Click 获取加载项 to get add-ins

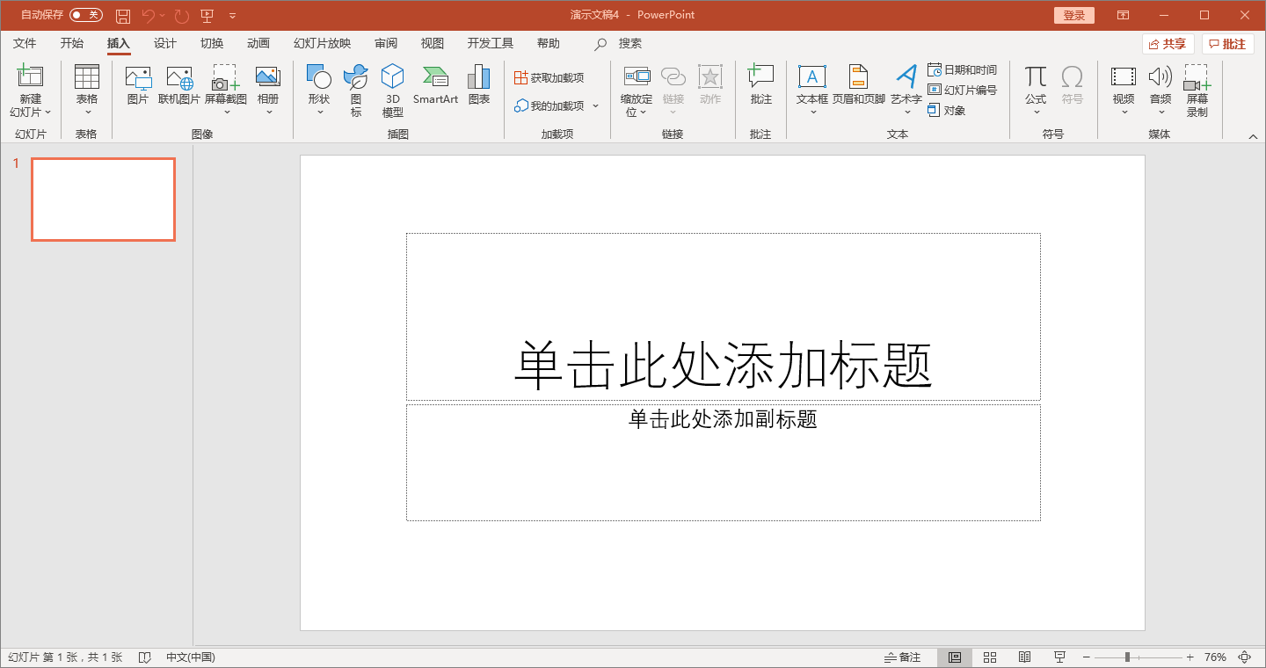pyautogui.click(x=549, y=78)
